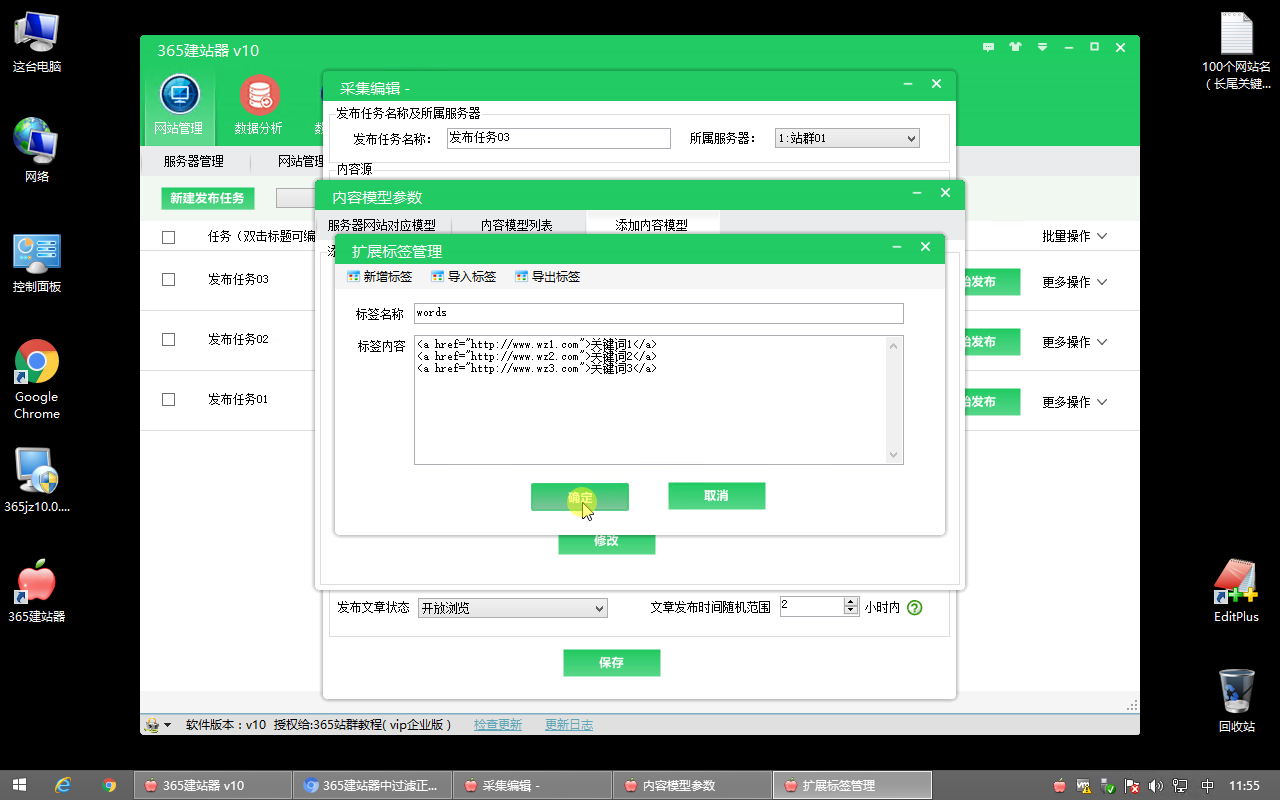Image resolution: width=1280 pixels, height=800 pixels.
Task: Check the box for 发布任务02
Action: 168,340
